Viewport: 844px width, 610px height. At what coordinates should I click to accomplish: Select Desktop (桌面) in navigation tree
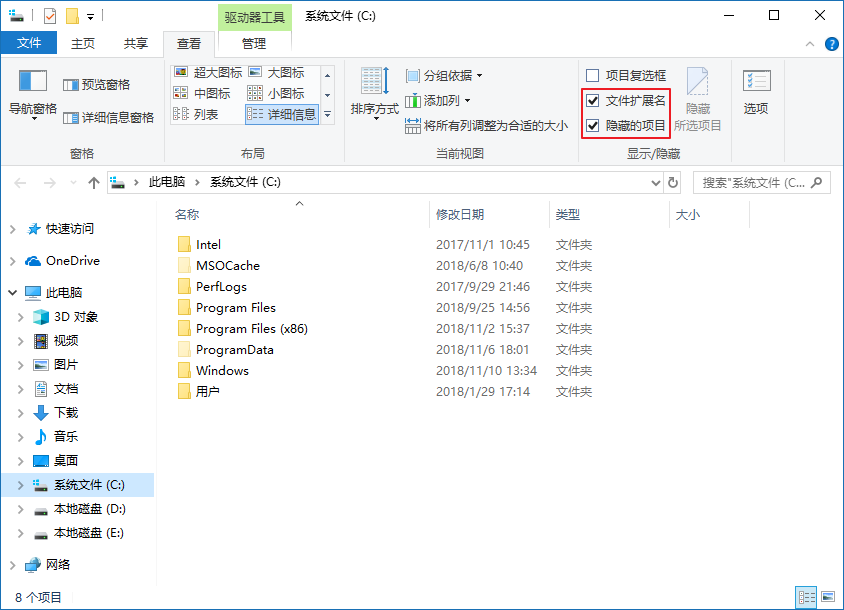[66, 461]
